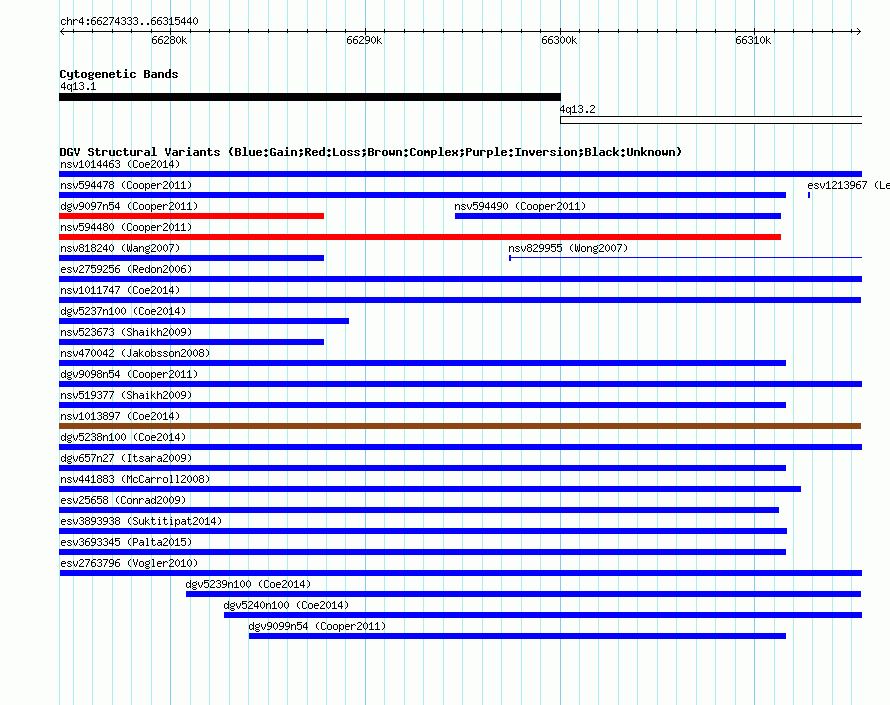
Task: Click the nsv523673 (Shaikh2009) label
Action: point(126,333)
